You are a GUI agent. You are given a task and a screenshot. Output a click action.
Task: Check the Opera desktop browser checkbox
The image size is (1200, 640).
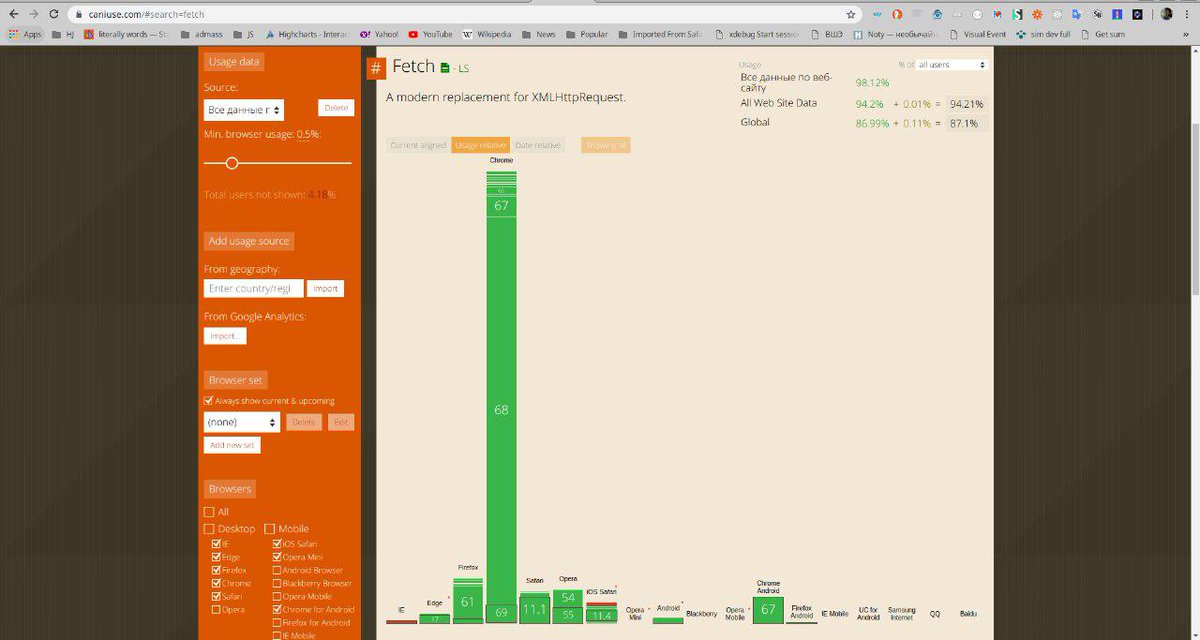(216, 609)
